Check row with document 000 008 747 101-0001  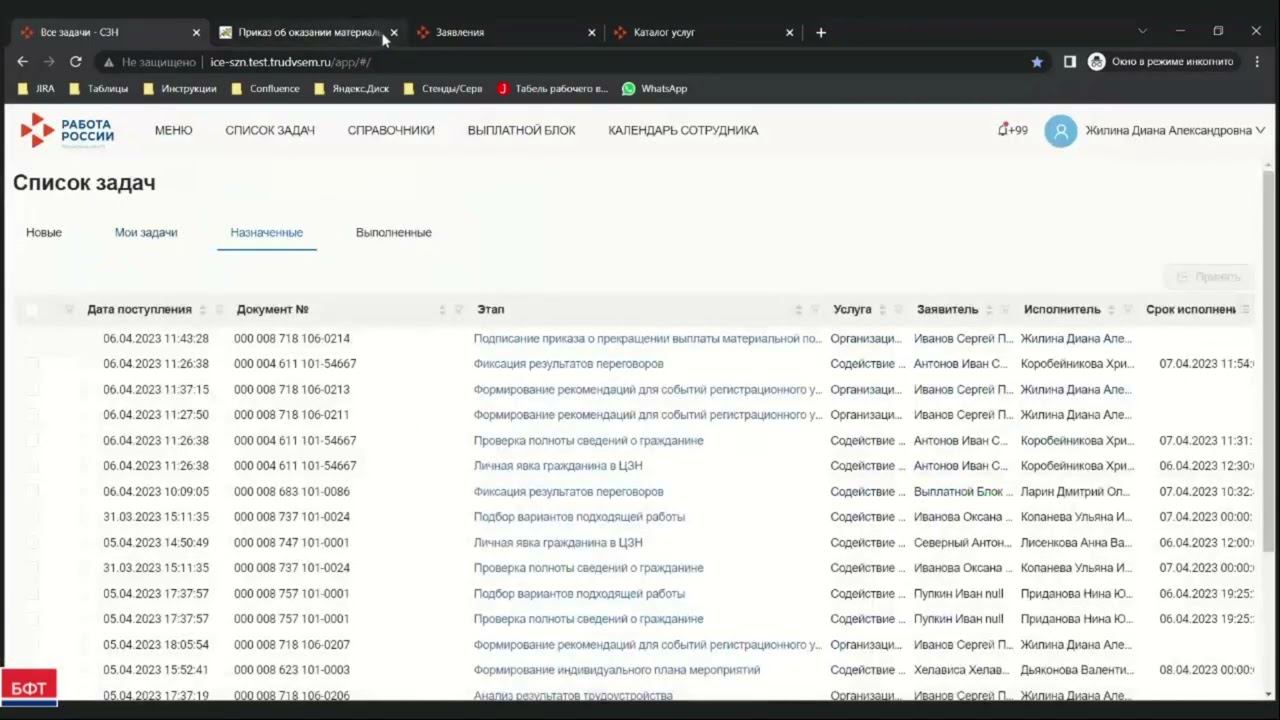point(32,543)
